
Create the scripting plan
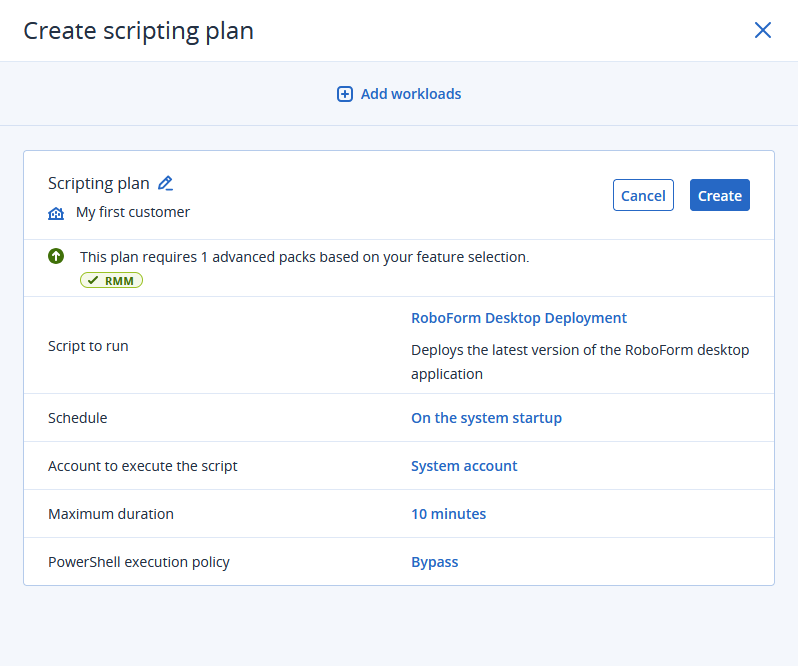tap(720, 195)
